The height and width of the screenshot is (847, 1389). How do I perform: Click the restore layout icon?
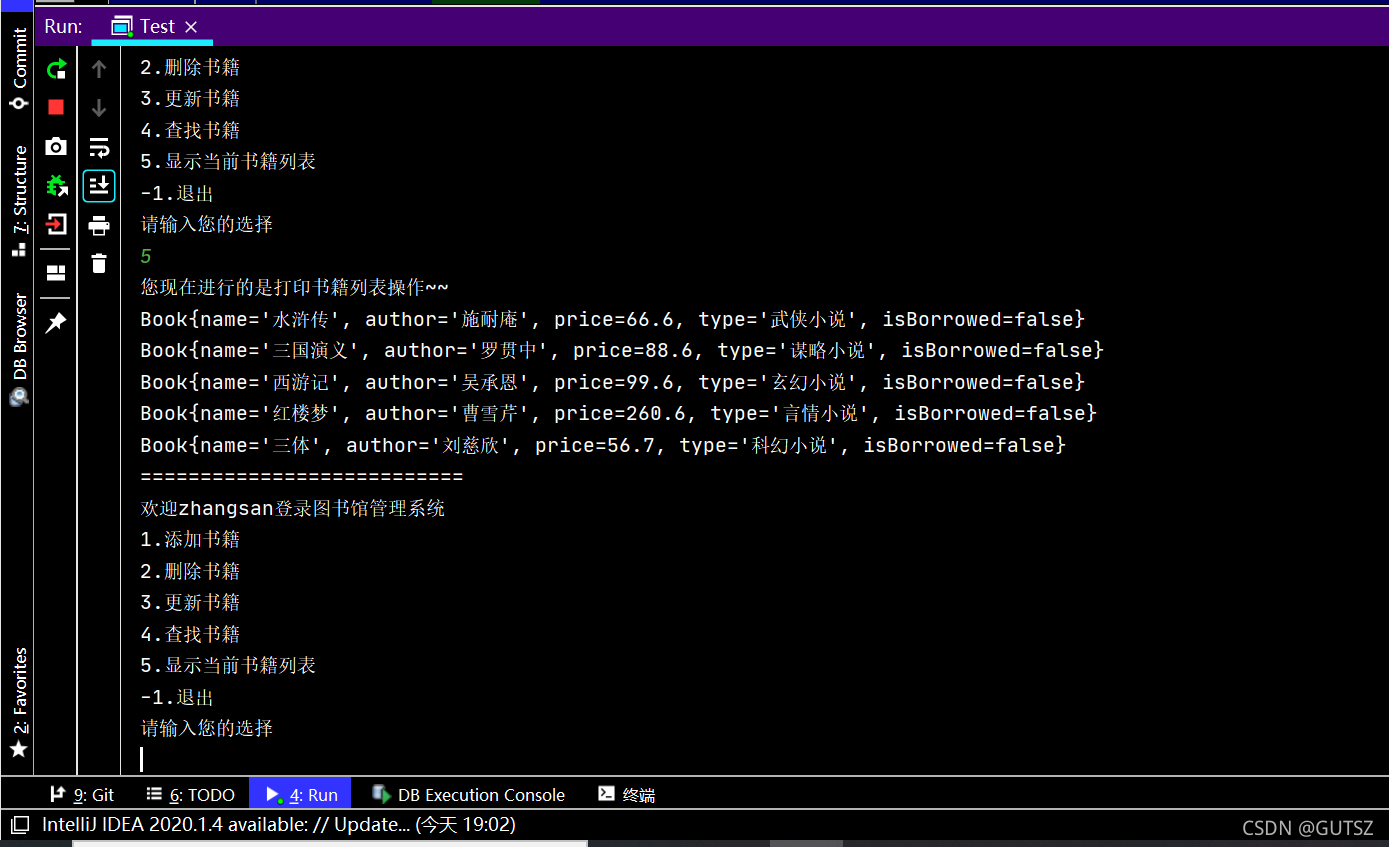pos(56,272)
